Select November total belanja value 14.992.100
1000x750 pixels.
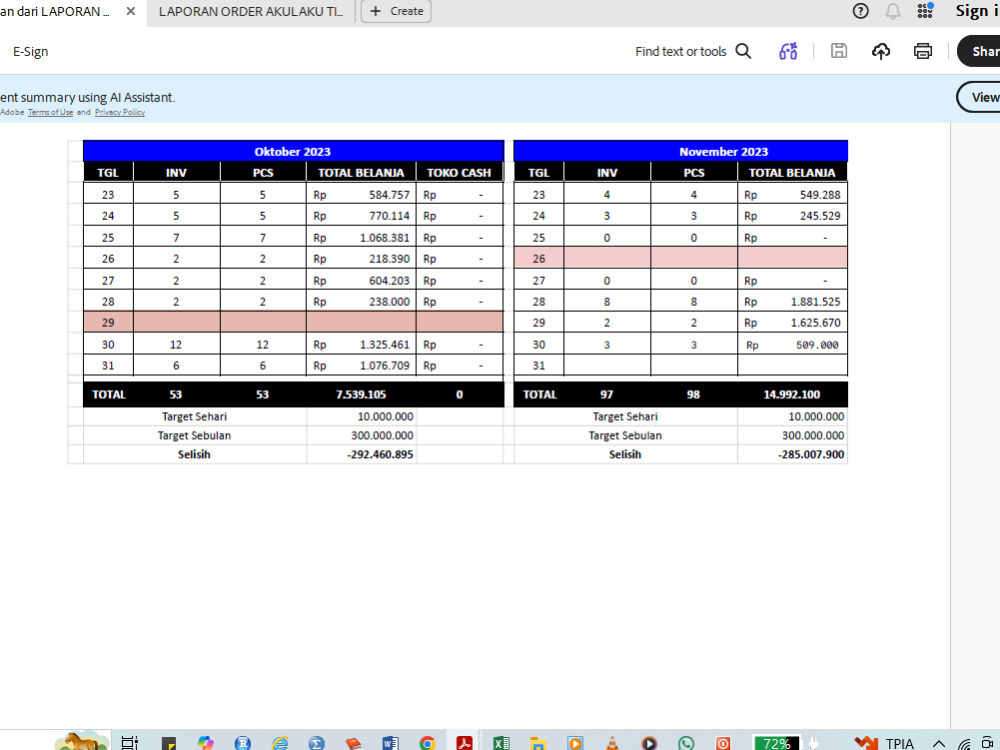pyautogui.click(x=791, y=394)
